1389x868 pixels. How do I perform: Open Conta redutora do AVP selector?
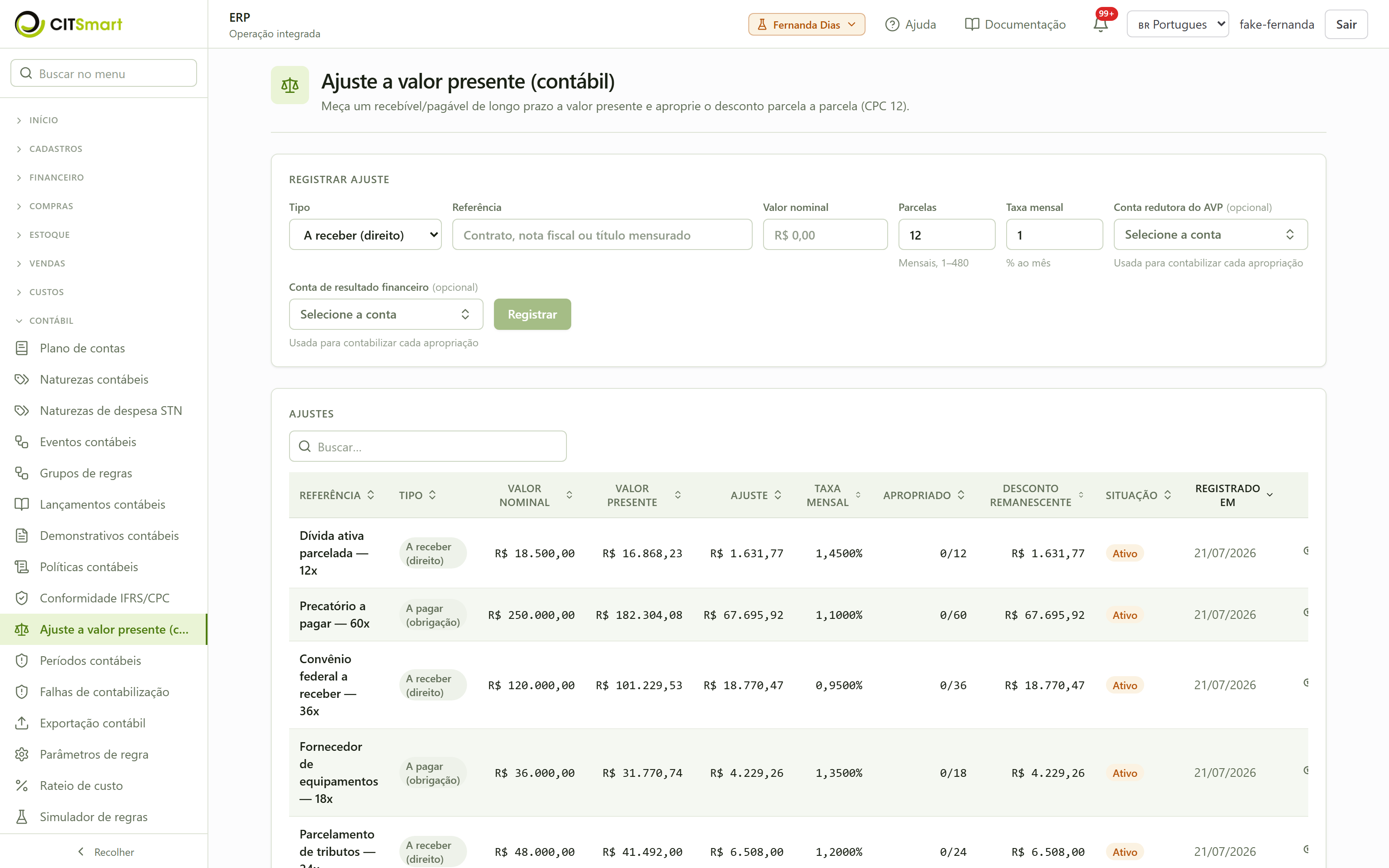(x=1210, y=234)
